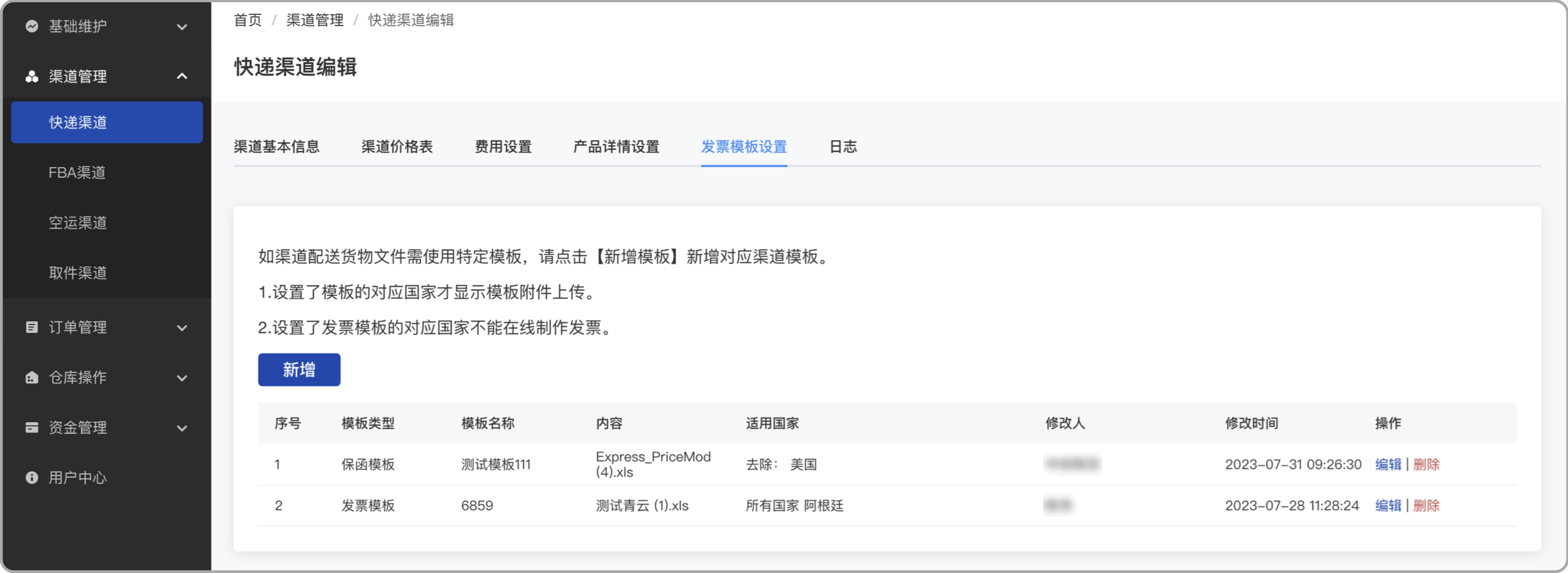
Task: Click the 测试模板111 name cell
Action: coord(495,464)
